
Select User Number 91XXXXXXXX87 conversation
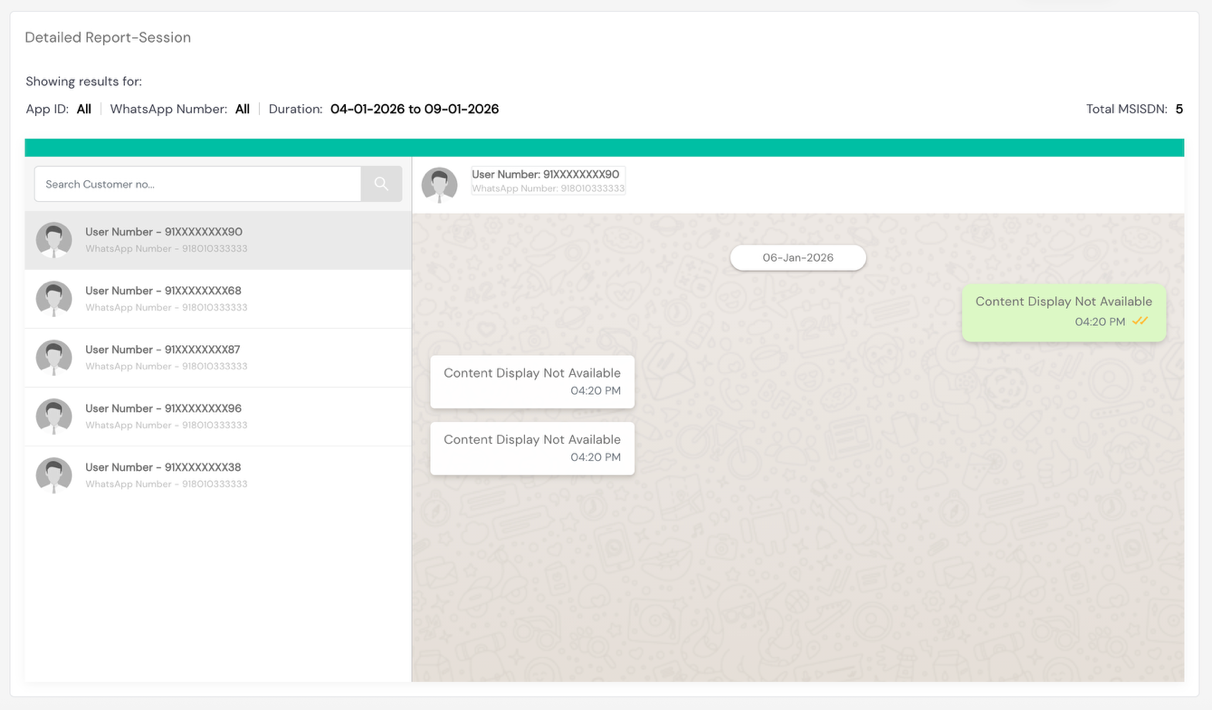point(218,358)
